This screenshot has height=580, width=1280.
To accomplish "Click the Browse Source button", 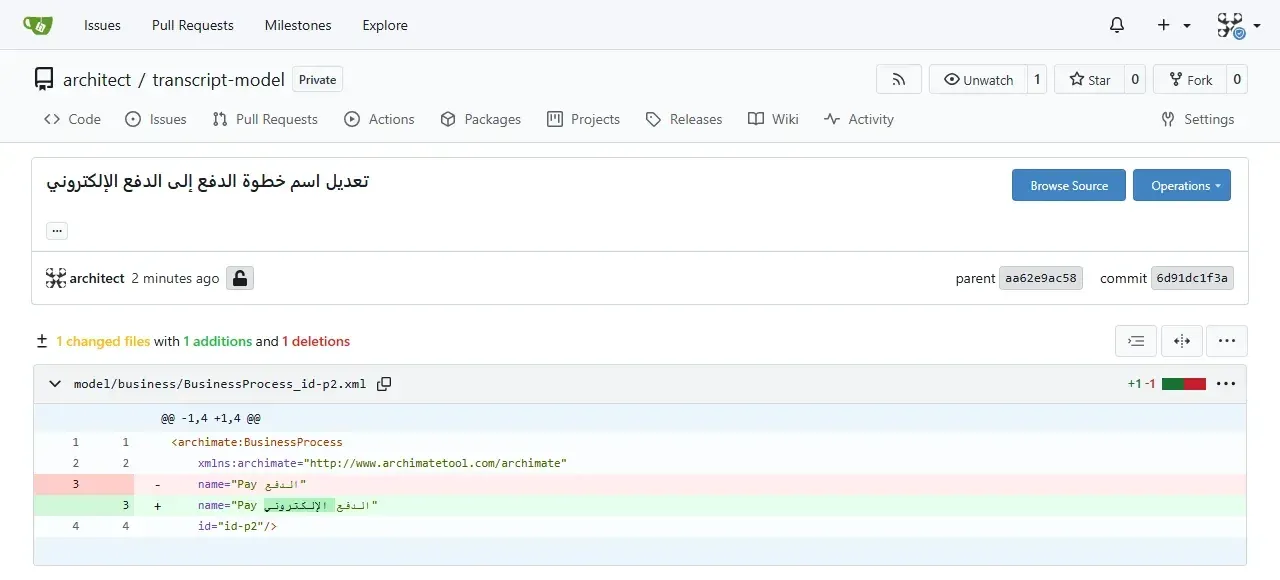I will (1069, 185).
